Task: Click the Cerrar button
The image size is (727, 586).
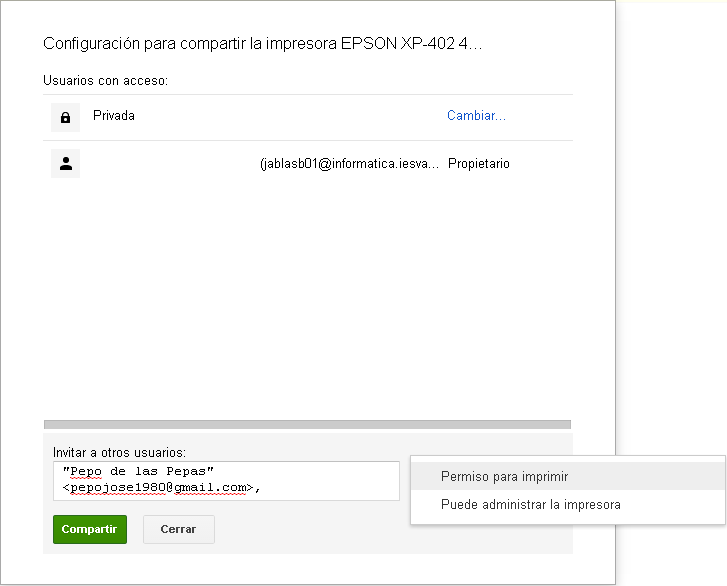Action: click(178, 529)
